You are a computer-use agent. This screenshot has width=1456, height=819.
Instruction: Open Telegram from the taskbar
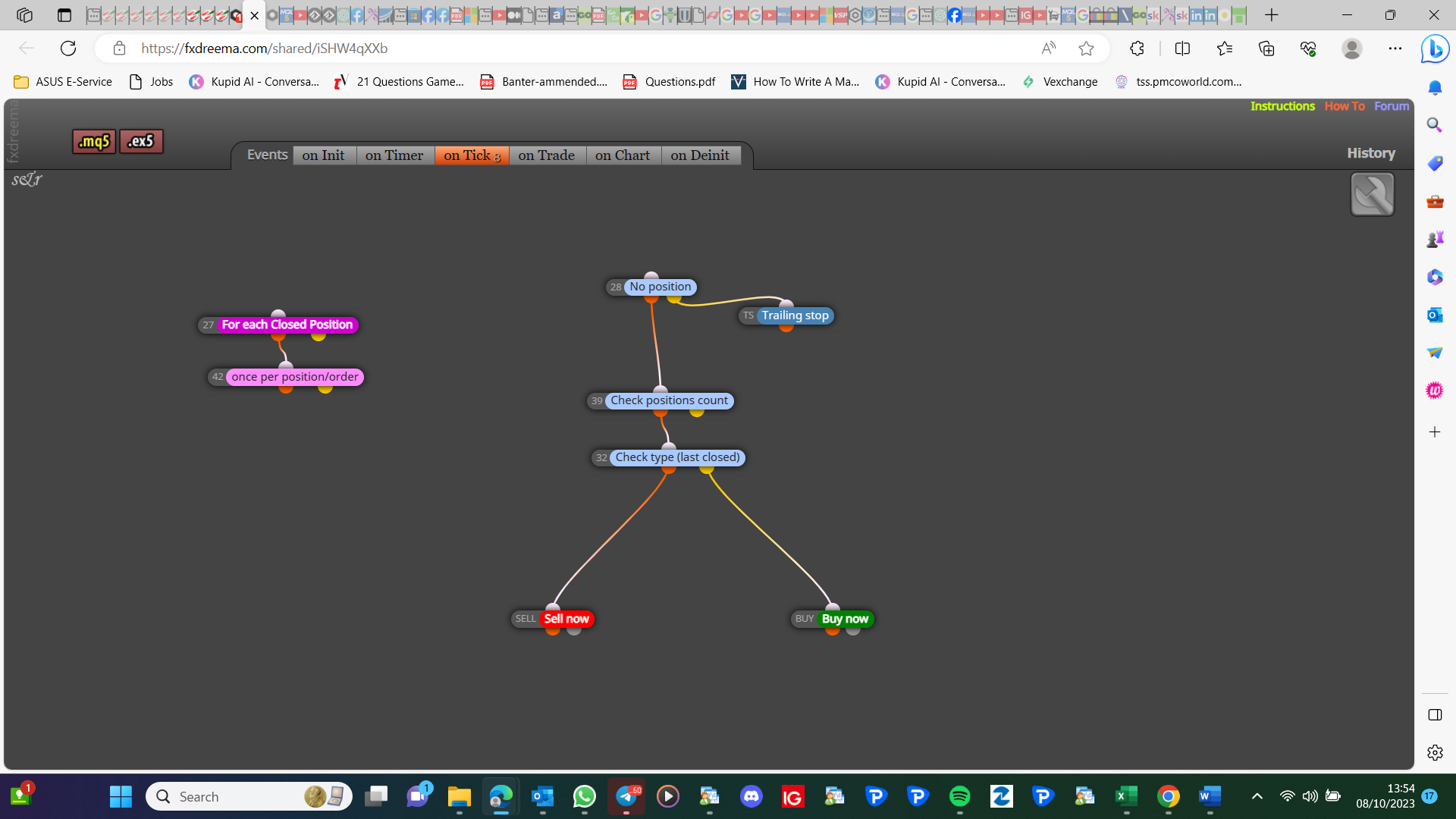tap(626, 796)
